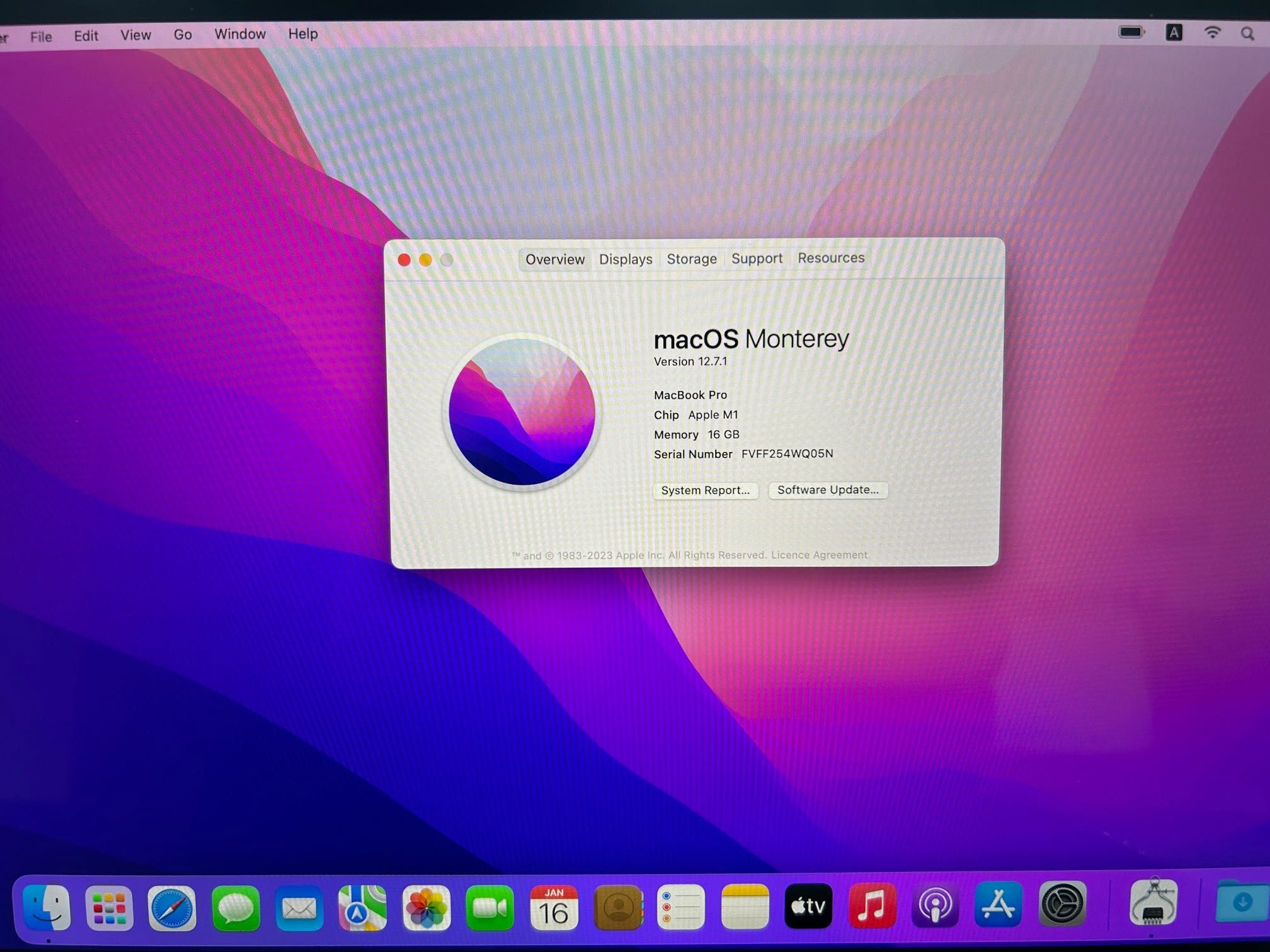Open the Window menu

tap(240, 34)
